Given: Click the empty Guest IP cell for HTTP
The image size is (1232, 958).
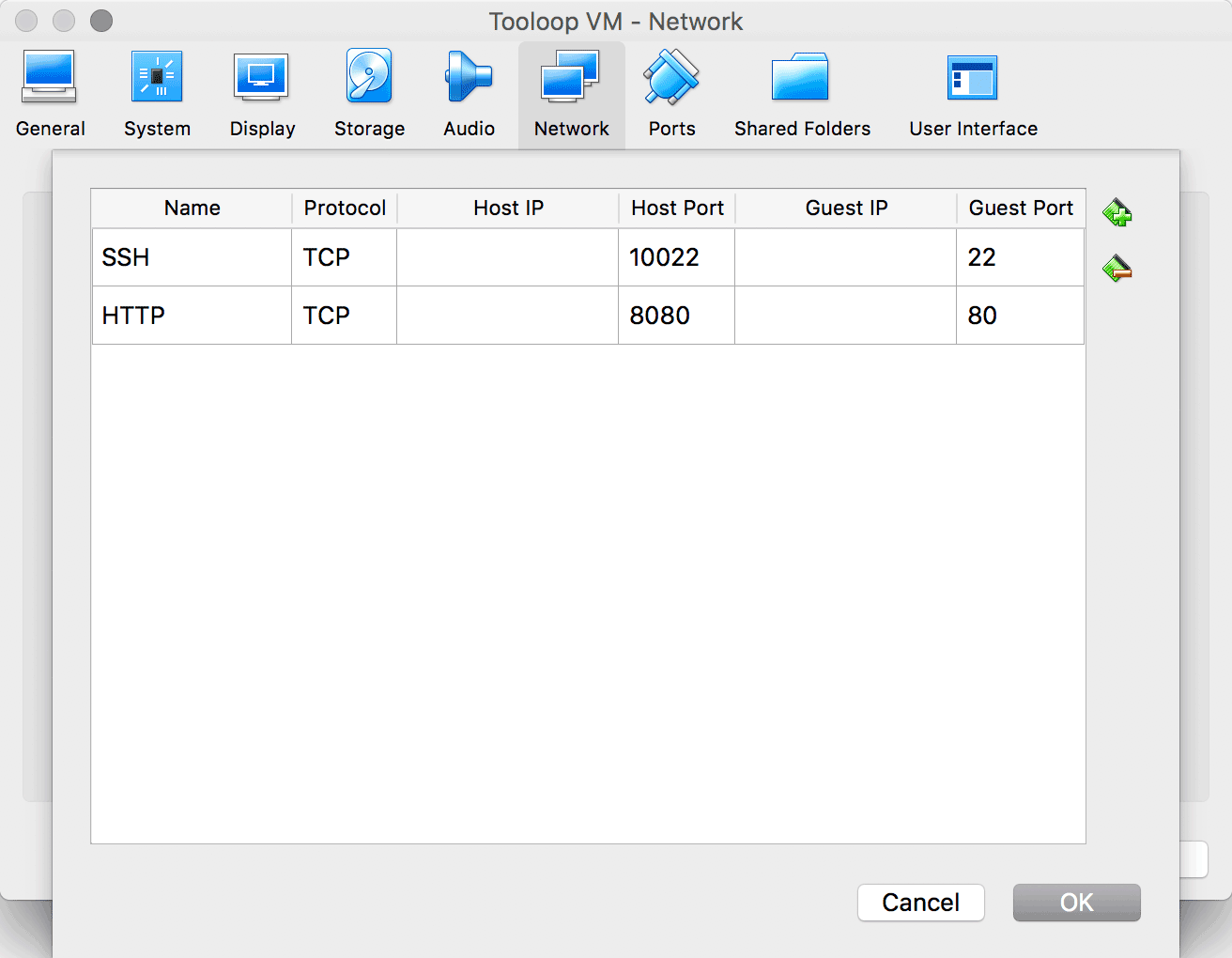Looking at the screenshot, I should pos(846,316).
